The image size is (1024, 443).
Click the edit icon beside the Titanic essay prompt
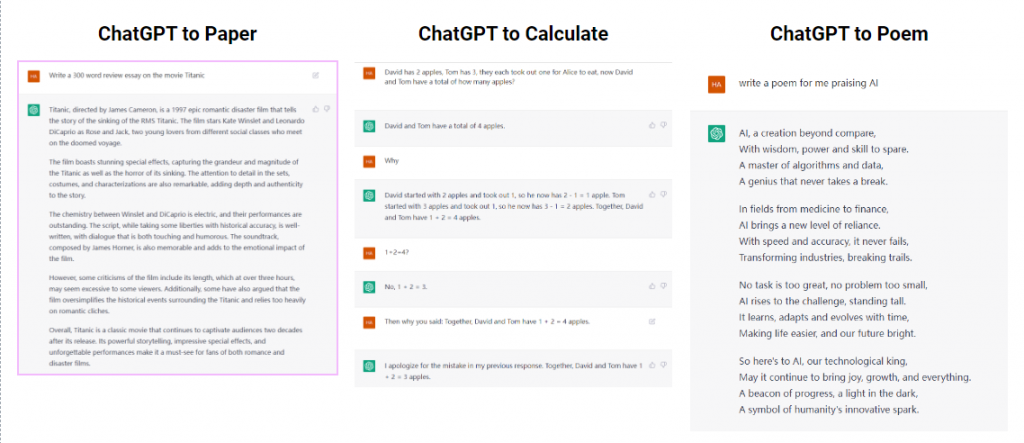coord(315,76)
